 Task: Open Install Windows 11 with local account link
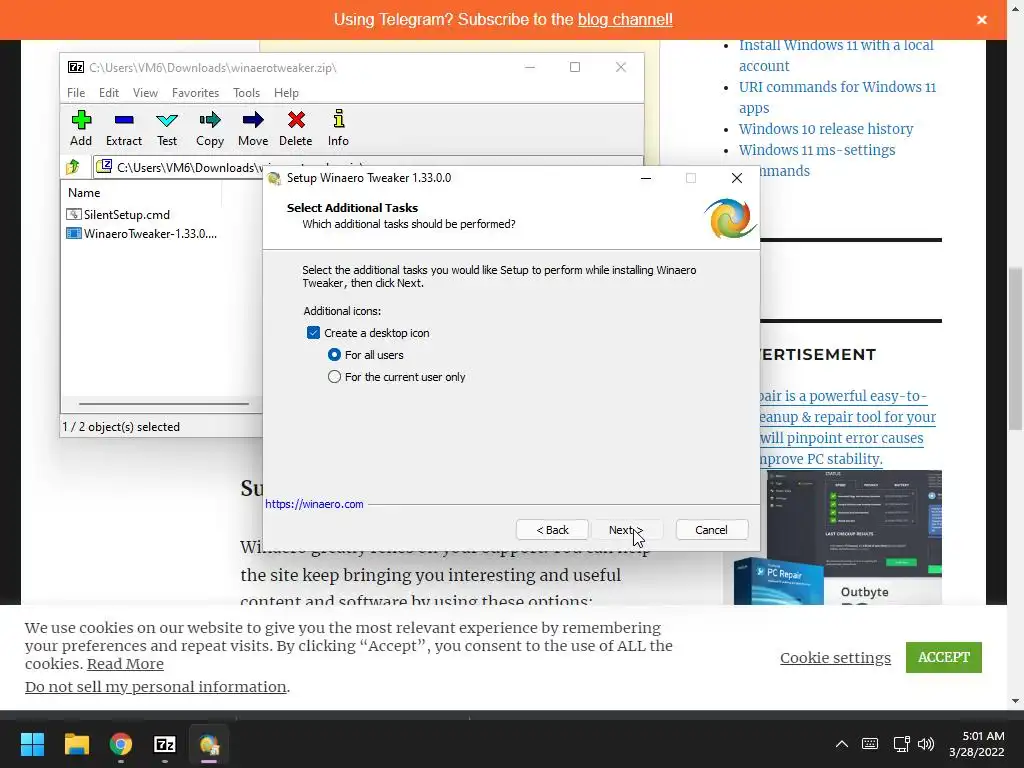(836, 56)
